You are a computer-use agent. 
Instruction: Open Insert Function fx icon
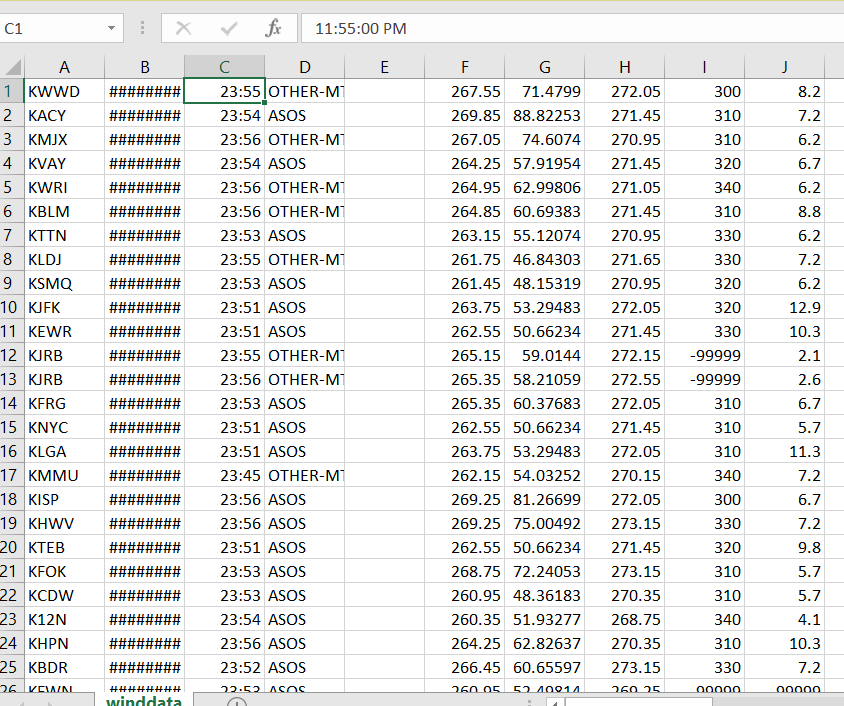pos(273,28)
